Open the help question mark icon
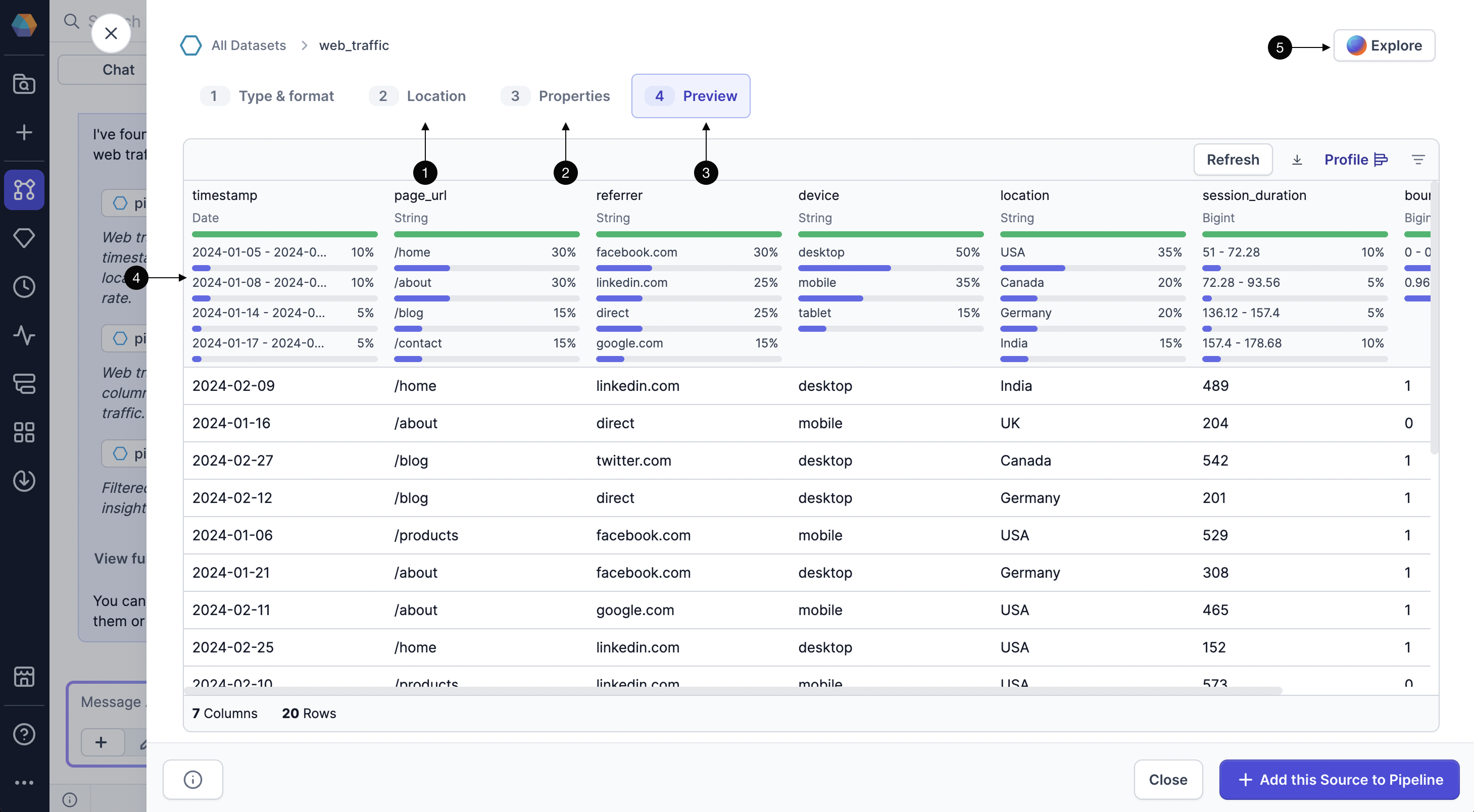The image size is (1474, 812). (24, 734)
